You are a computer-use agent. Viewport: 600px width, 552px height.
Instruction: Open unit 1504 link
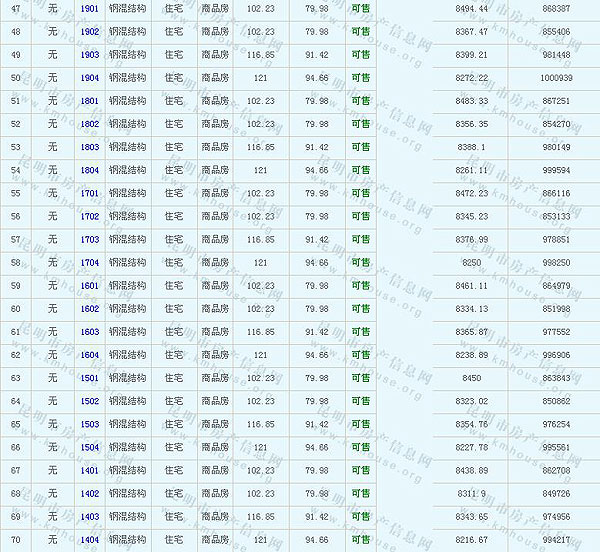(x=90, y=447)
